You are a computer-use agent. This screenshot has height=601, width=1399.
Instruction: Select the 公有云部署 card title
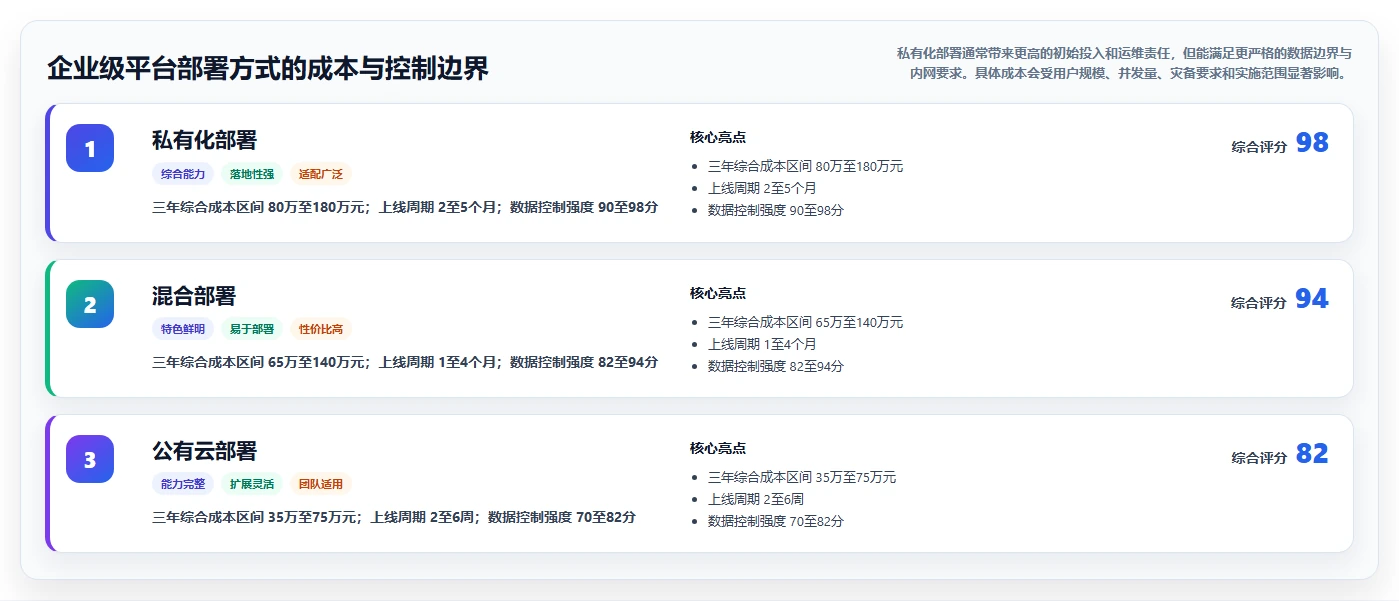(x=204, y=451)
